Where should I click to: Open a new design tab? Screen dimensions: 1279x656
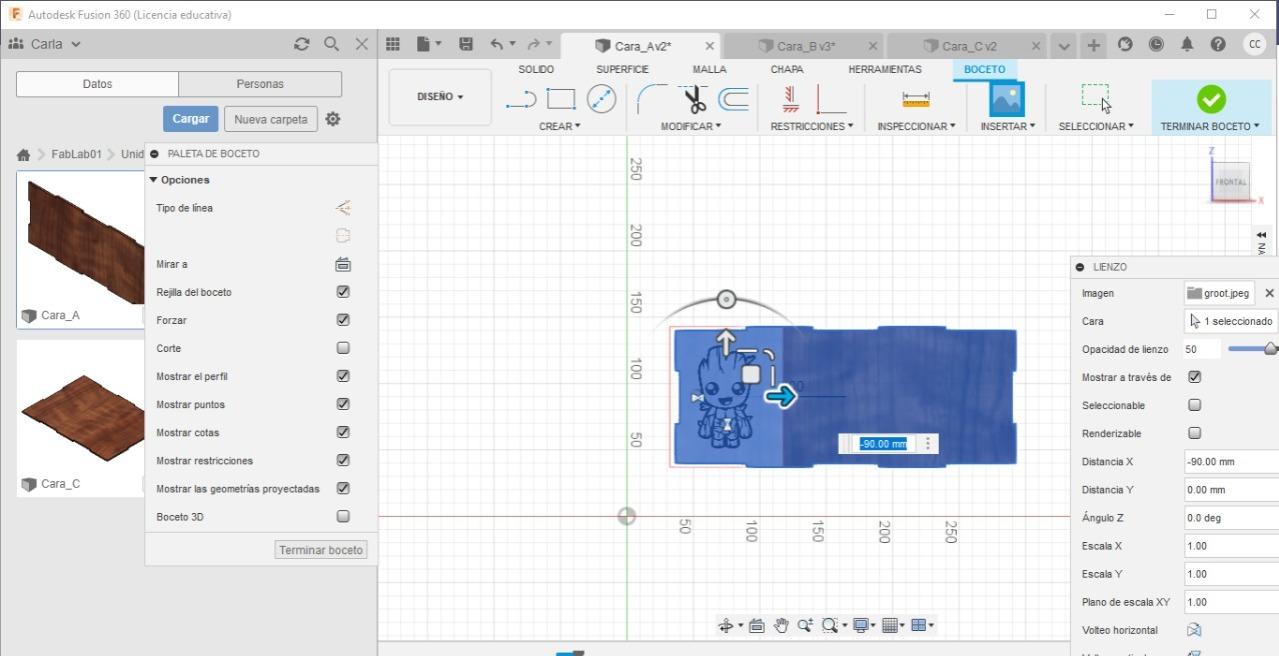pyautogui.click(x=1094, y=45)
